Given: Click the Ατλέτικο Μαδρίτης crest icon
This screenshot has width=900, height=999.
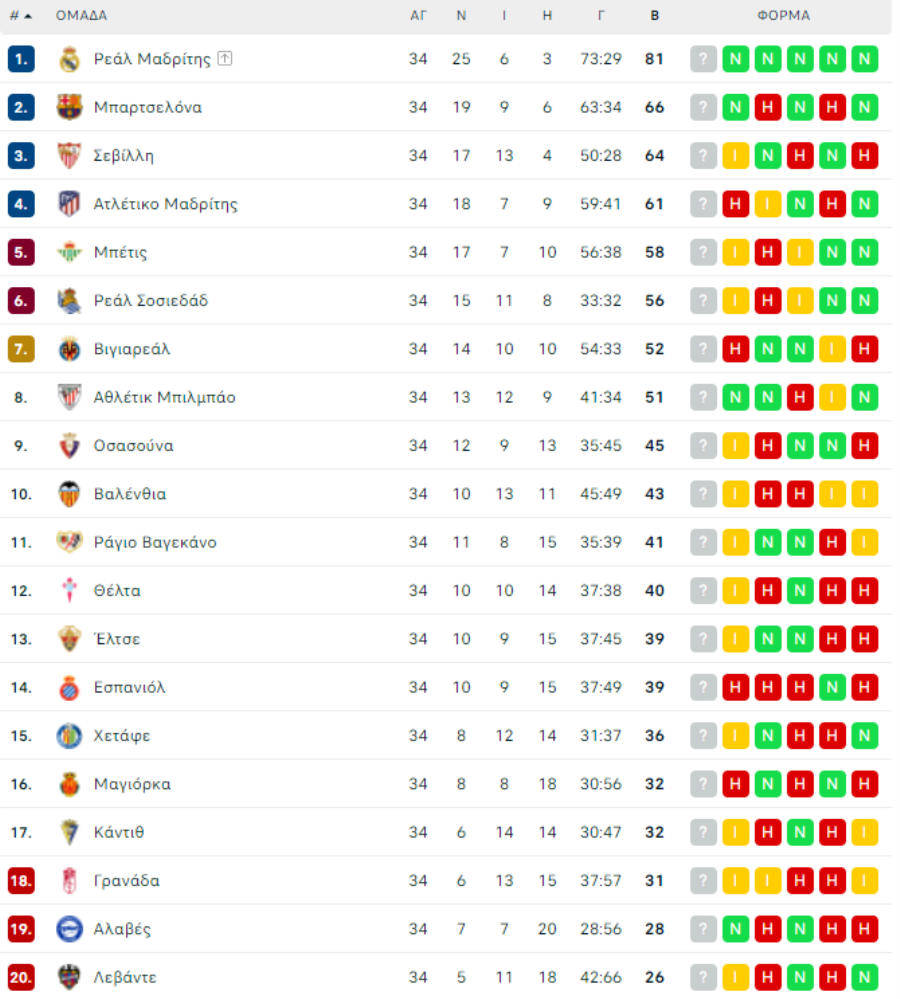Looking at the screenshot, I should (x=69, y=204).
